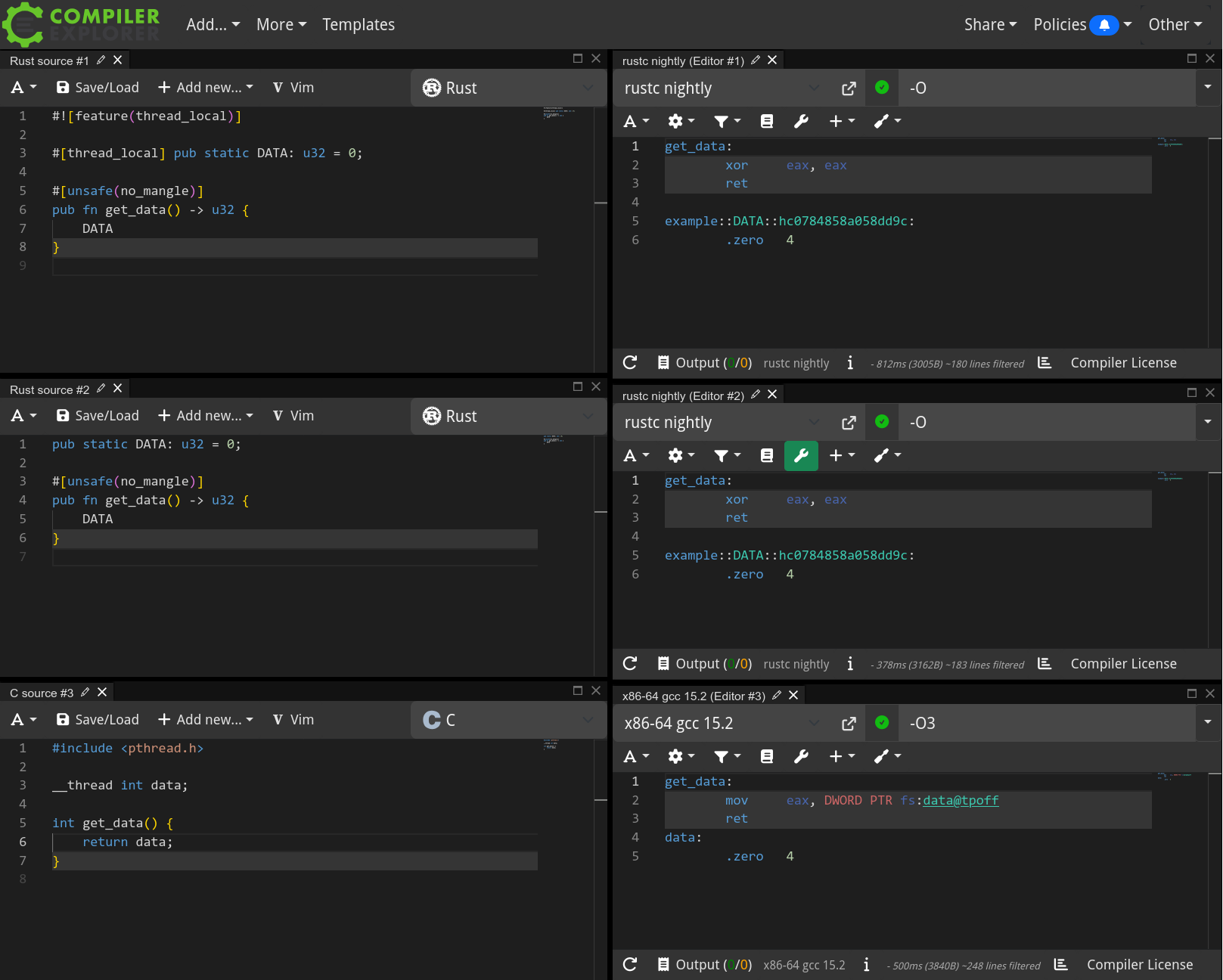Edit the -O options field in Editor #1

pyautogui.click(x=1048, y=88)
